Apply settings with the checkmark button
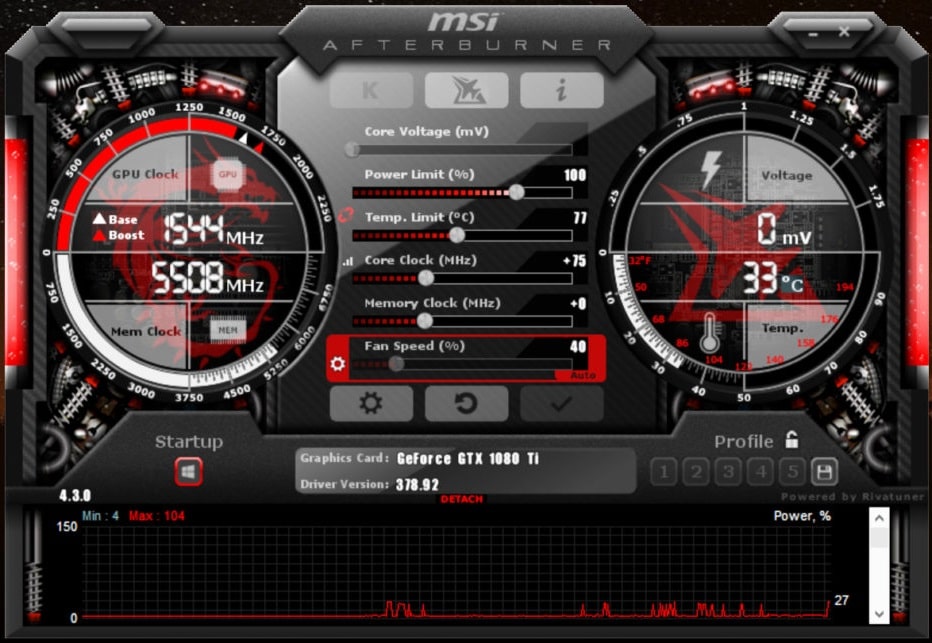The width and height of the screenshot is (932, 643). [562, 404]
